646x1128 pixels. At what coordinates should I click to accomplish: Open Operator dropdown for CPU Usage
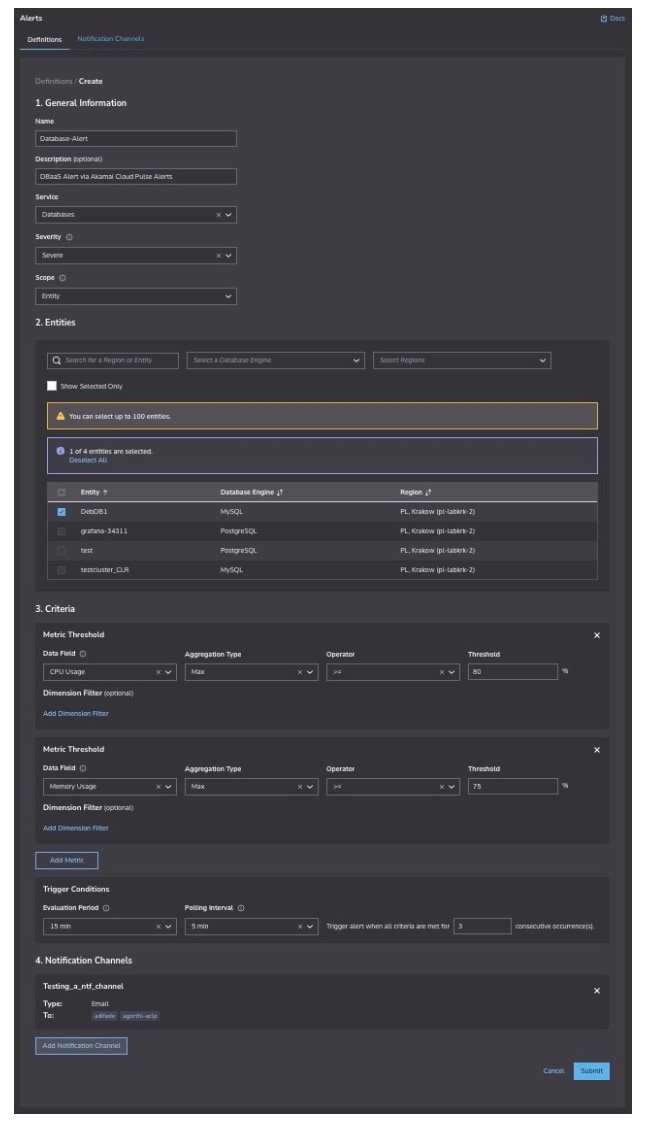tap(452, 672)
